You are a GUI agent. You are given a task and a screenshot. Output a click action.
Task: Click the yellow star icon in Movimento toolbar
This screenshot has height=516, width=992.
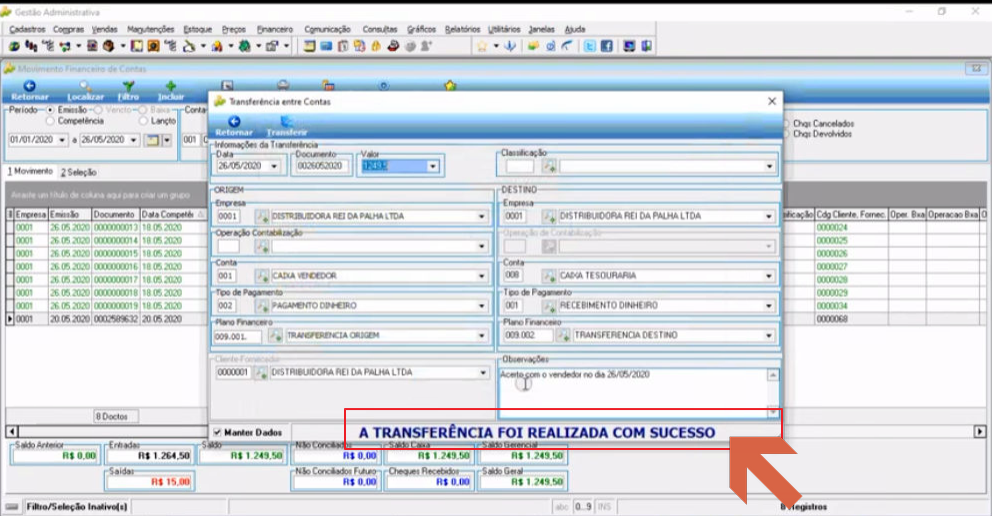tap(450, 85)
